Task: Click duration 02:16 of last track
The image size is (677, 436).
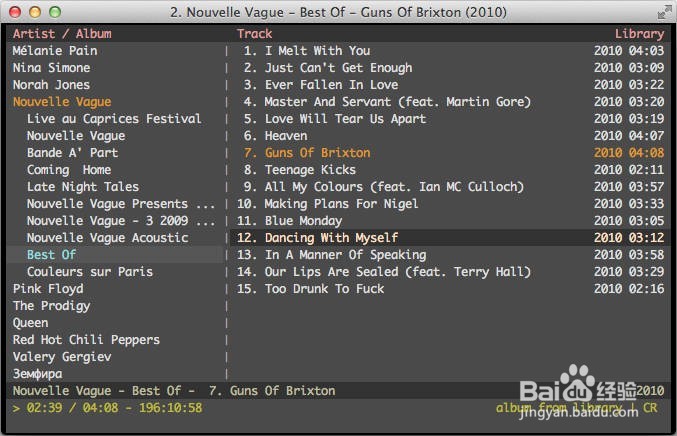Action: pos(646,289)
